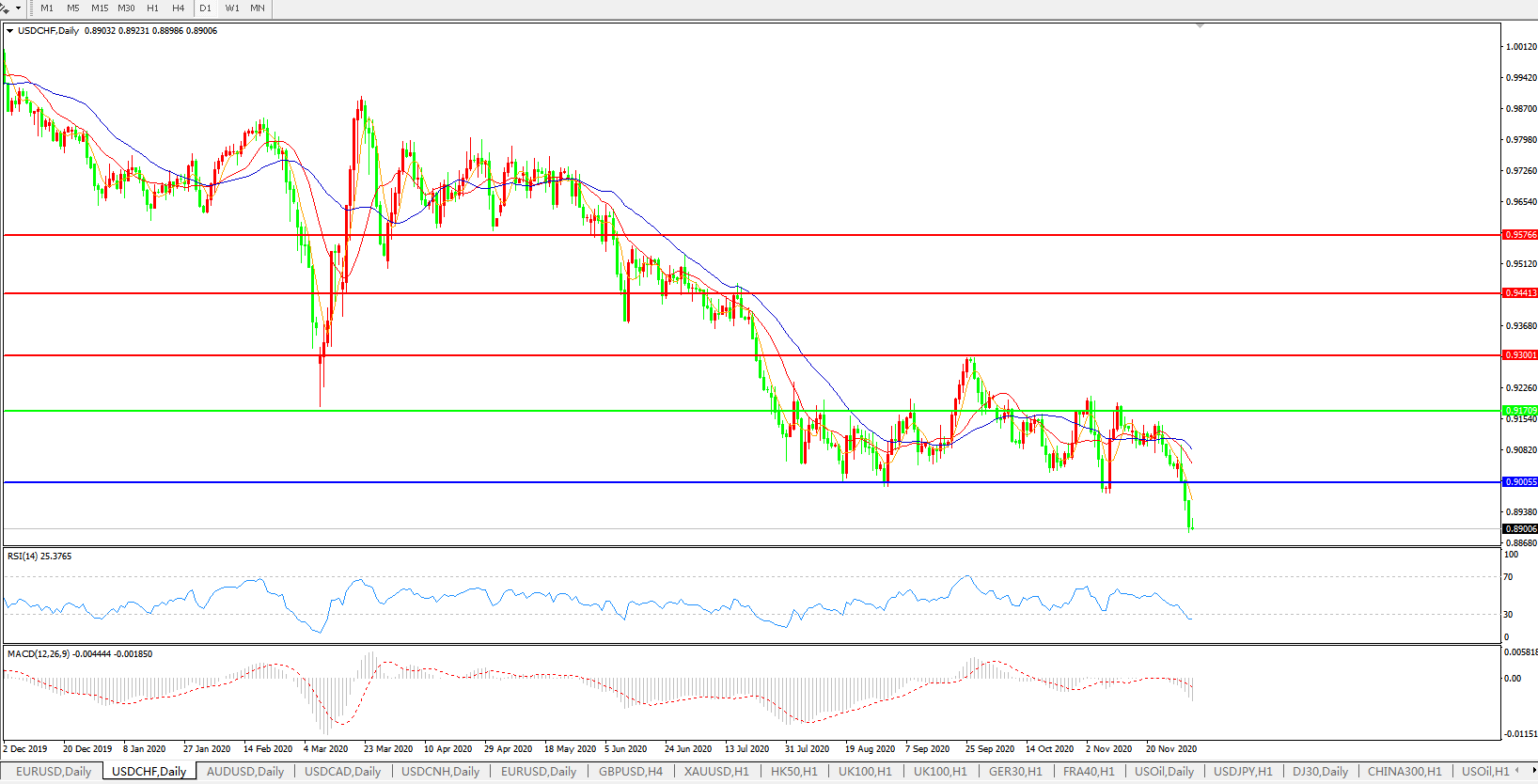Image resolution: width=1538 pixels, height=784 pixels.
Task: Switch to the AUDUSD,Daily chart tab
Action: [244, 772]
